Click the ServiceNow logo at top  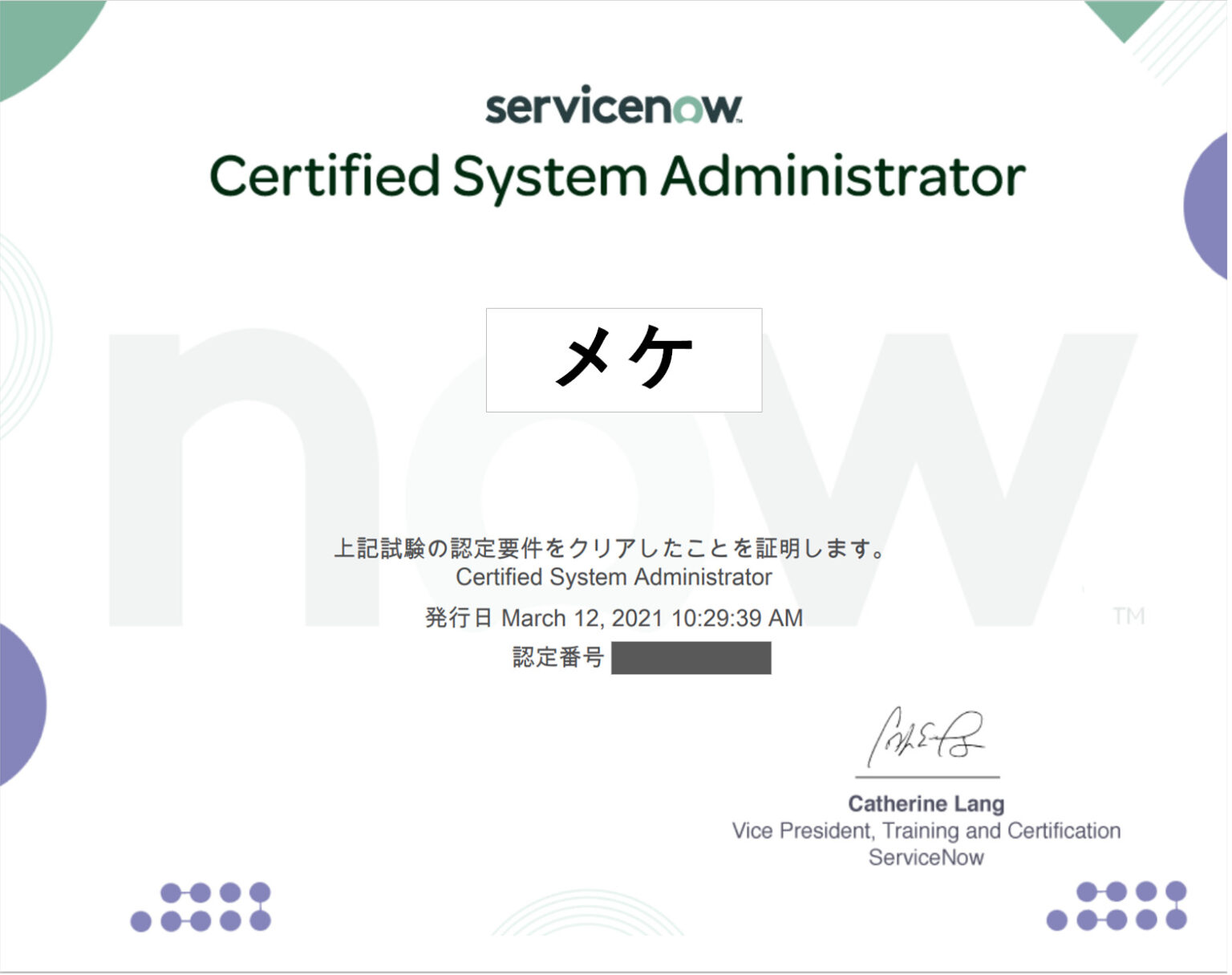(x=615, y=105)
